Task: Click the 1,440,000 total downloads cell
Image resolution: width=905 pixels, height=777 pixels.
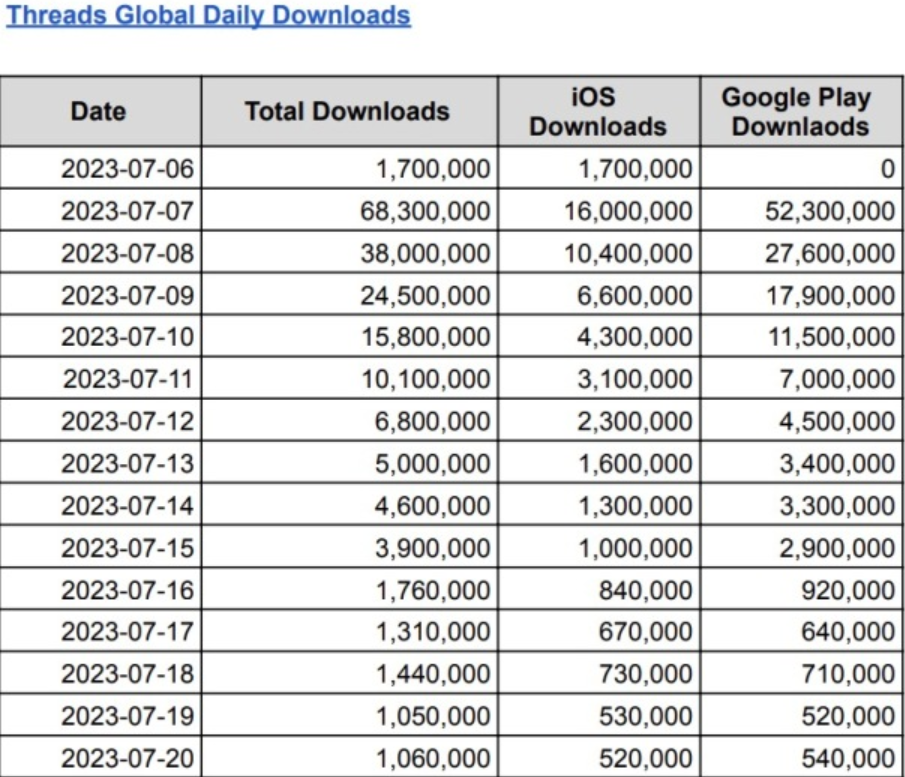Action: pos(350,673)
